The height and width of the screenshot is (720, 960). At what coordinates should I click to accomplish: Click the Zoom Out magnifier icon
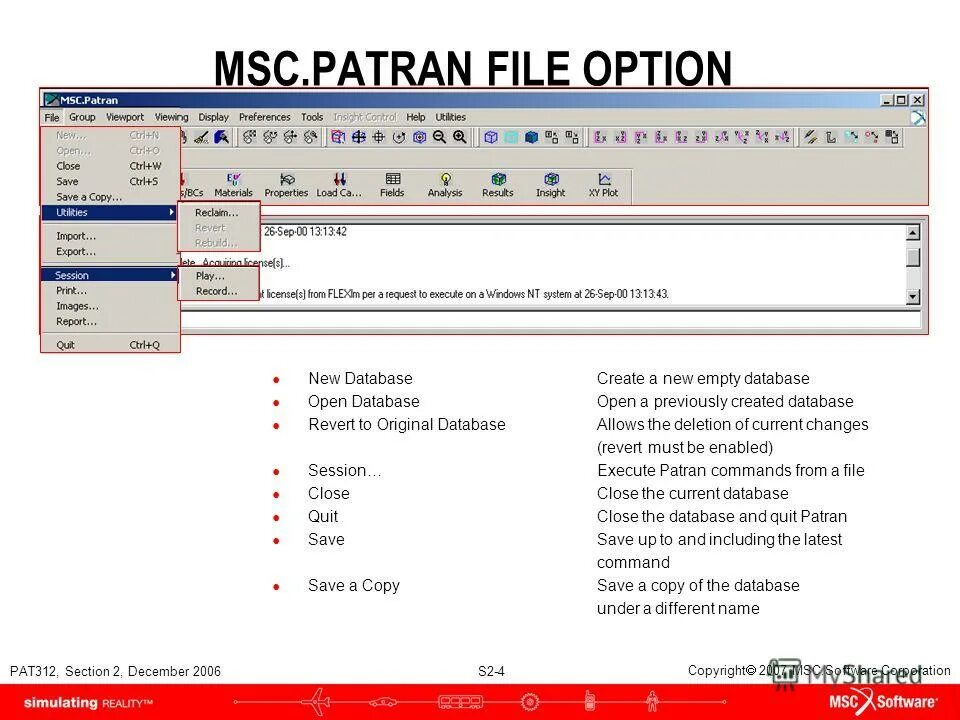pyautogui.click(x=439, y=137)
